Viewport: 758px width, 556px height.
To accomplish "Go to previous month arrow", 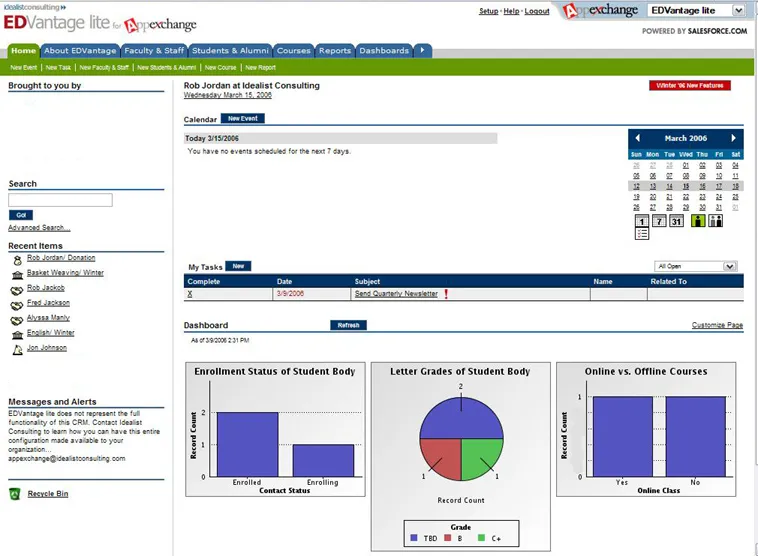I will pyautogui.click(x=638, y=138).
